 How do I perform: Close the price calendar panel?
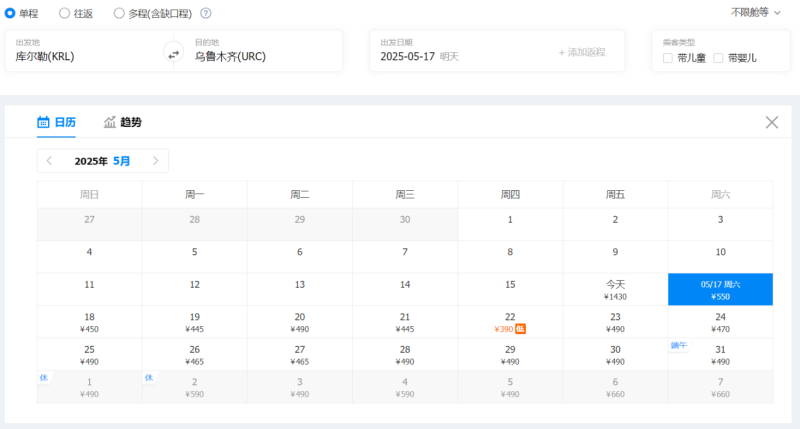pyautogui.click(x=771, y=122)
